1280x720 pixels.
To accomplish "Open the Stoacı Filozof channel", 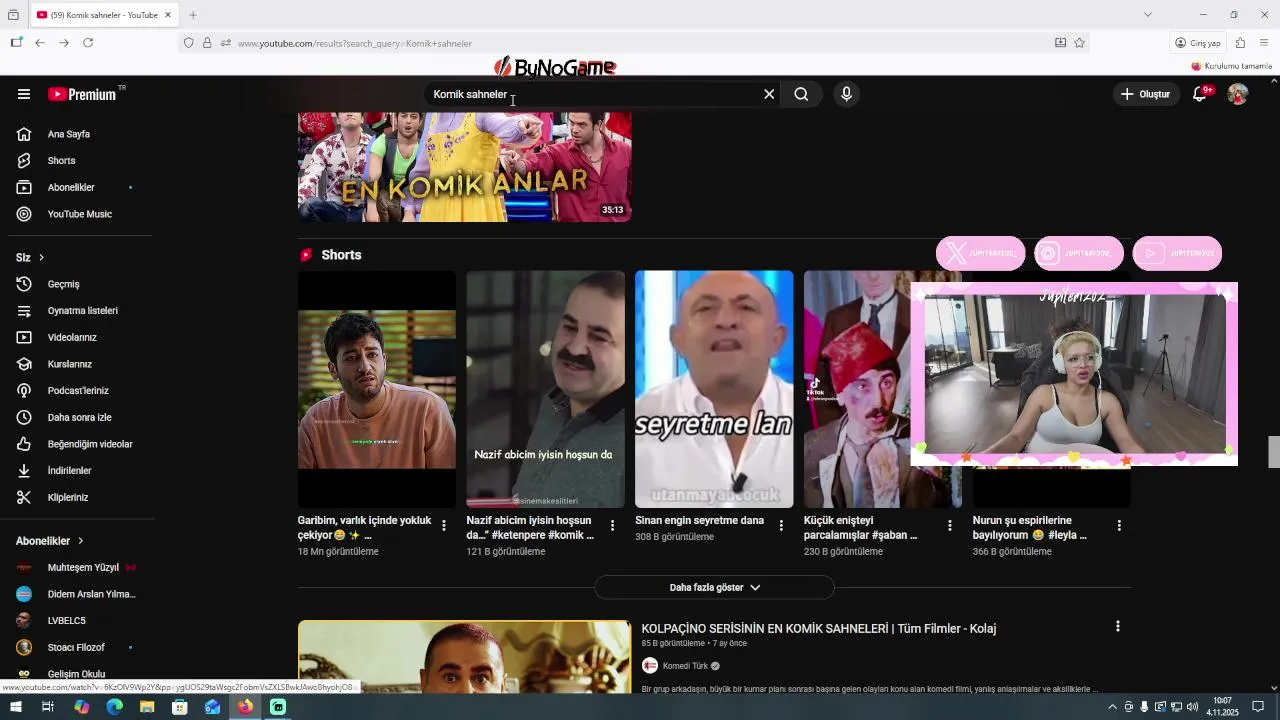I will tap(76, 647).
